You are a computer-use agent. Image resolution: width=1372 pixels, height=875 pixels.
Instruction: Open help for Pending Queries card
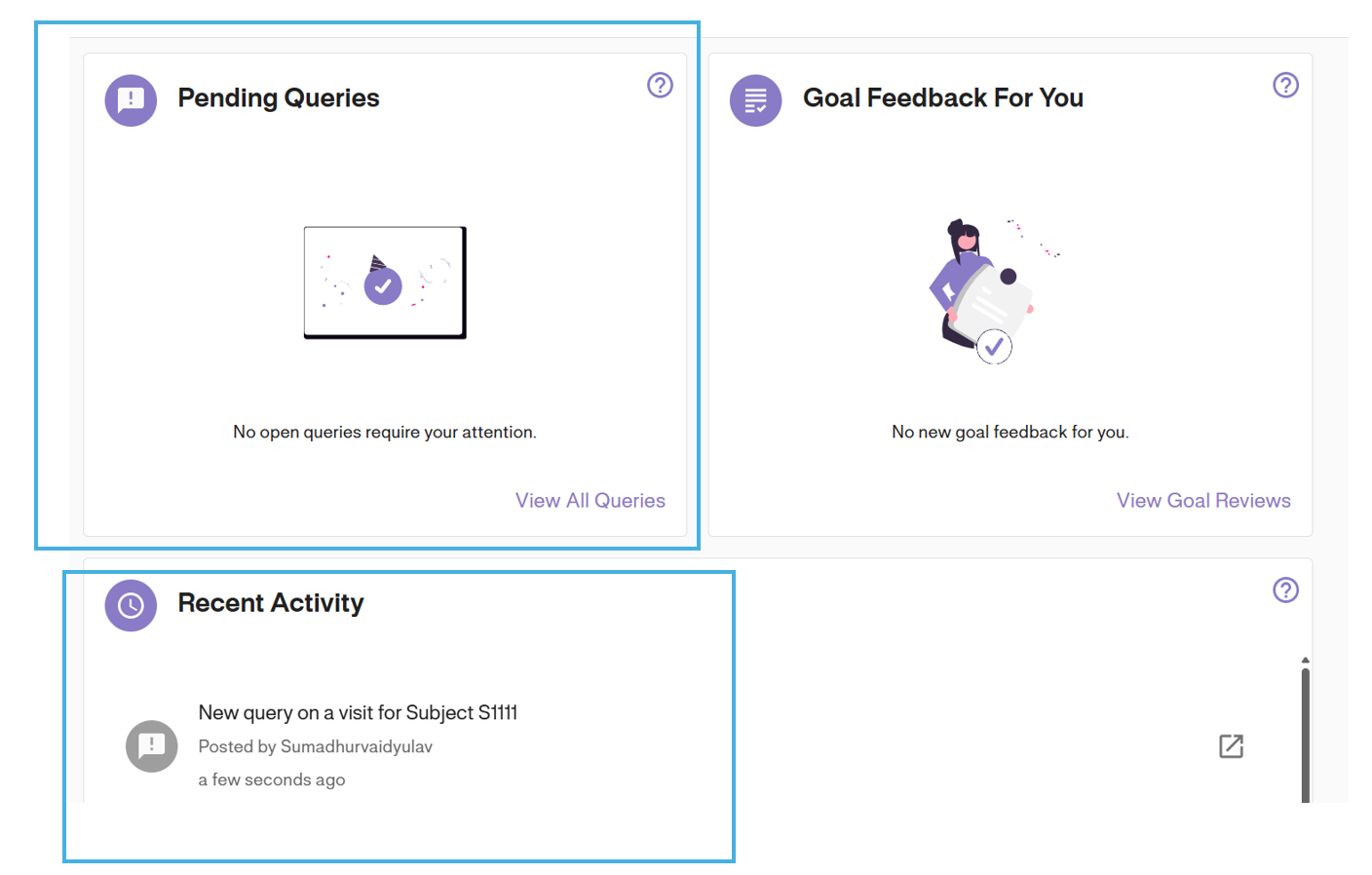tap(660, 85)
